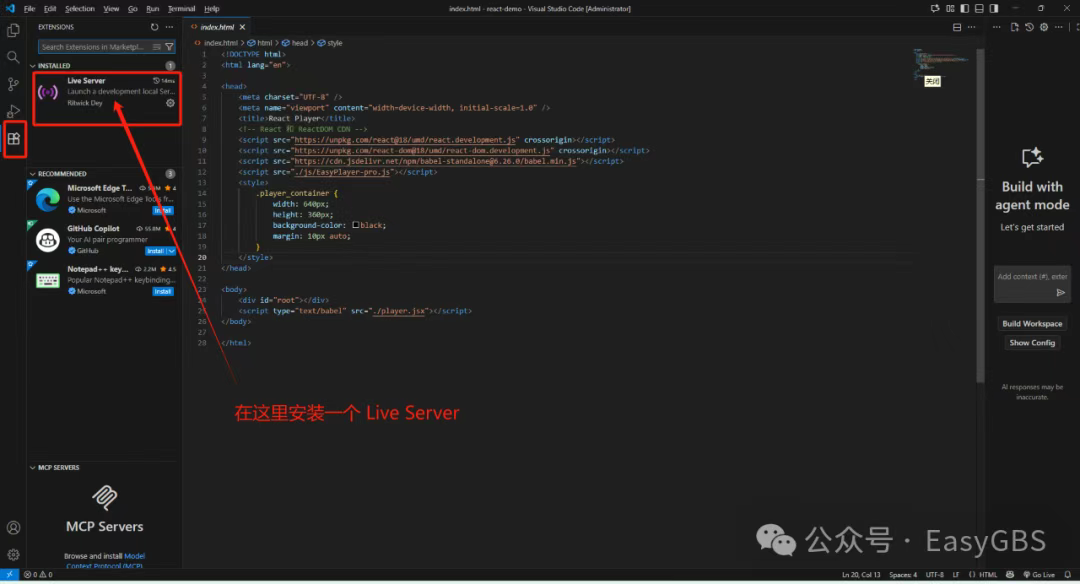Screen dimensions: 1080x584
Task: Open the Selection menu
Action: (x=80, y=9)
